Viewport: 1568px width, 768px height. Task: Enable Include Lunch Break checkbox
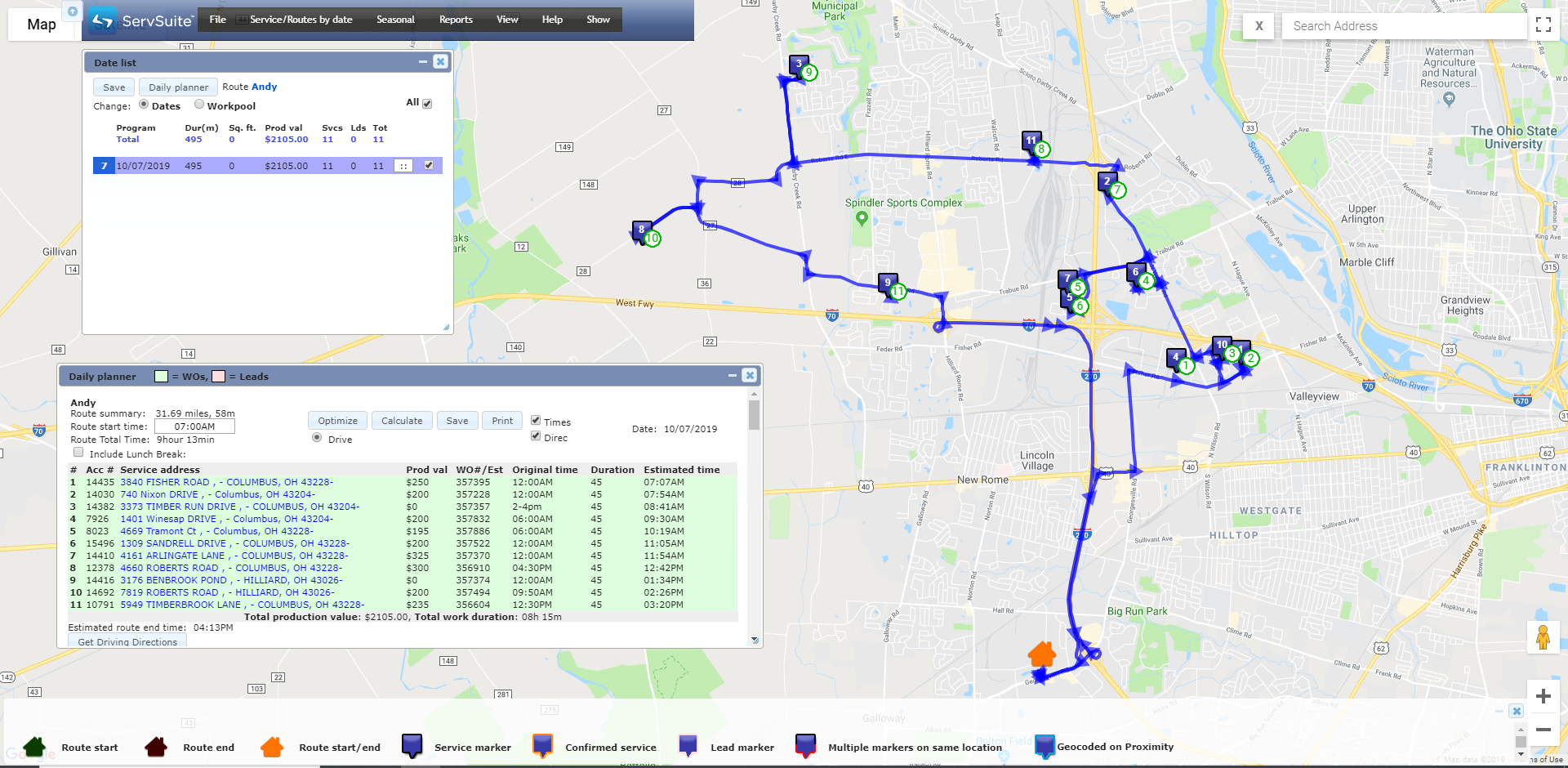click(78, 452)
